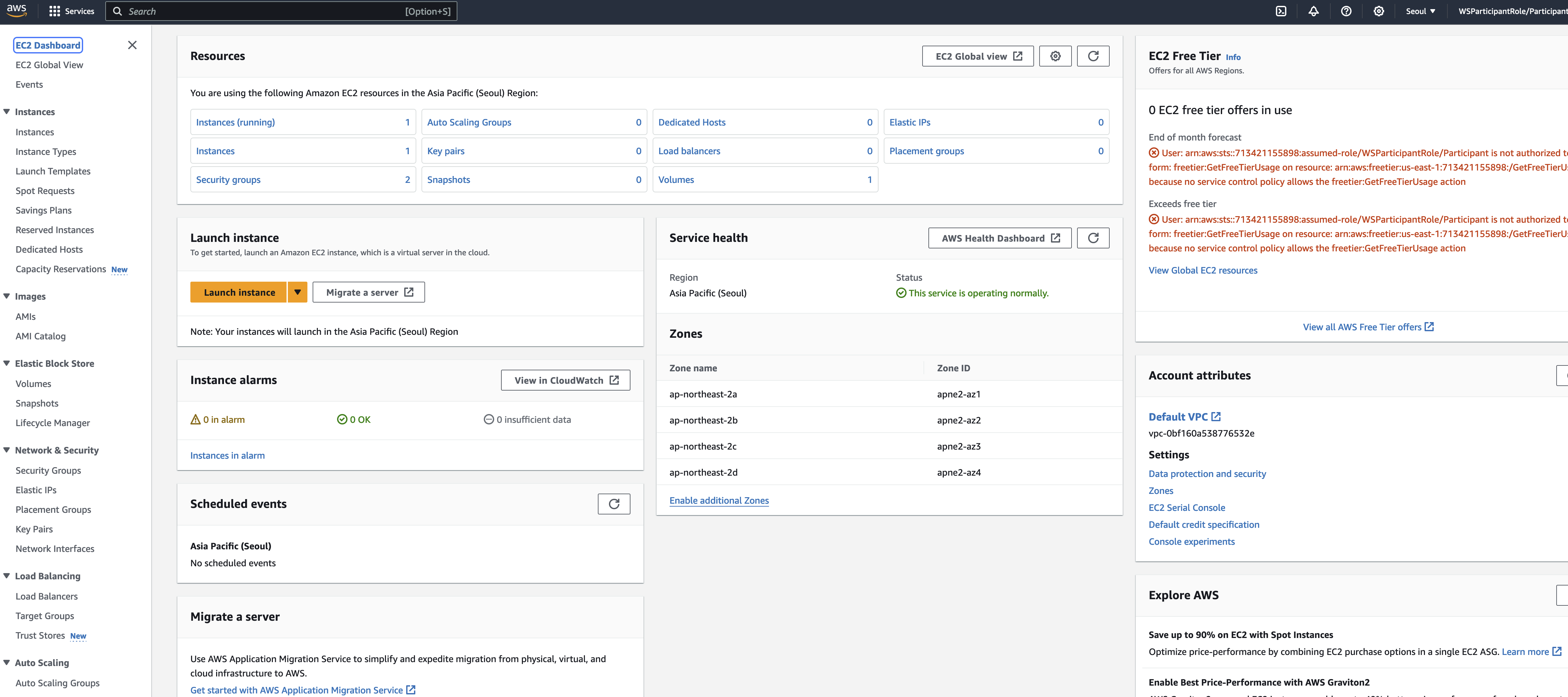The width and height of the screenshot is (1568, 697).
Task: Collapse the Network & Security section
Action: (x=7, y=450)
